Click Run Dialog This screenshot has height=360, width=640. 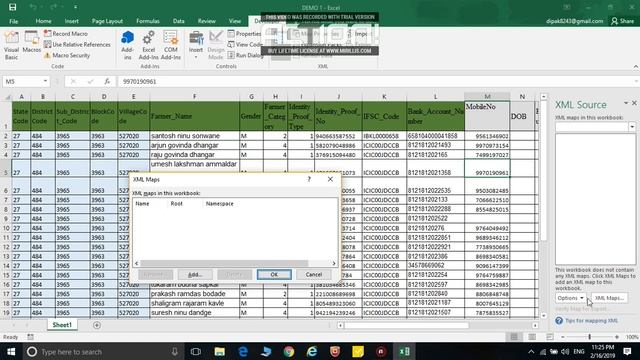(x=245, y=55)
